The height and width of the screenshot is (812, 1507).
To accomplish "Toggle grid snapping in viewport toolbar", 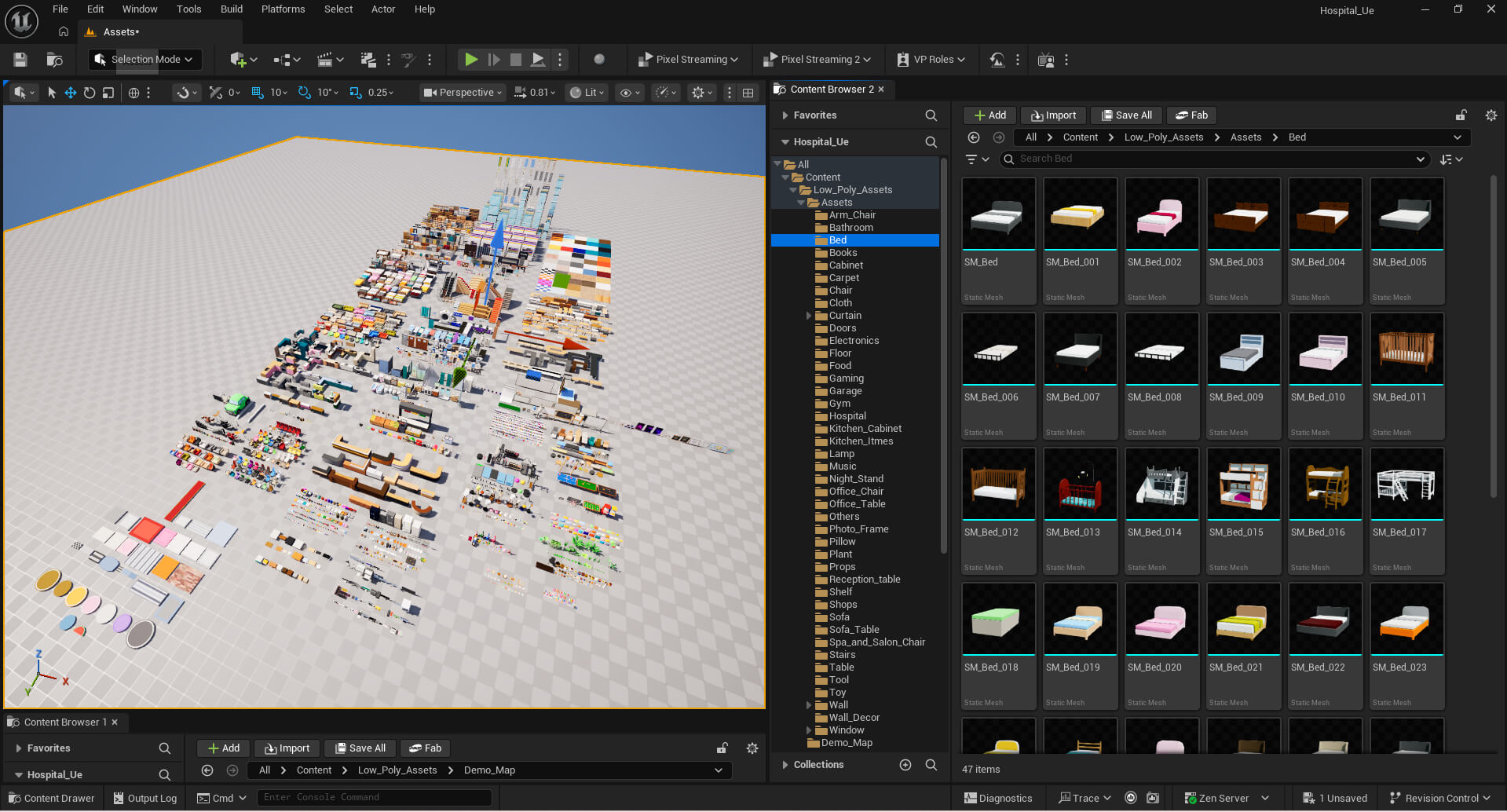I will [x=258, y=93].
